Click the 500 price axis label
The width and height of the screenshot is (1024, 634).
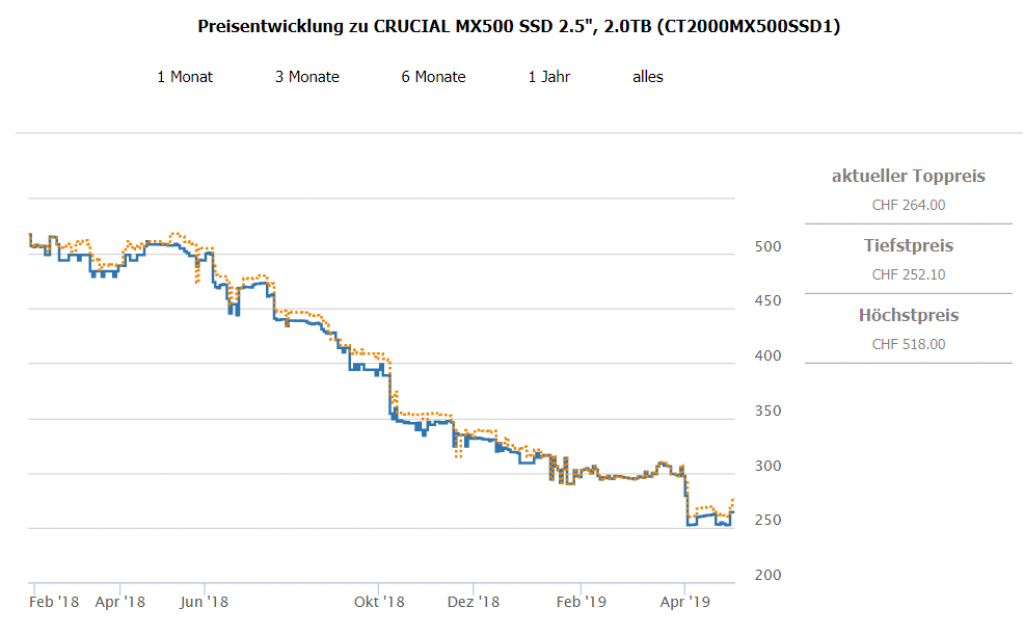tap(765, 247)
